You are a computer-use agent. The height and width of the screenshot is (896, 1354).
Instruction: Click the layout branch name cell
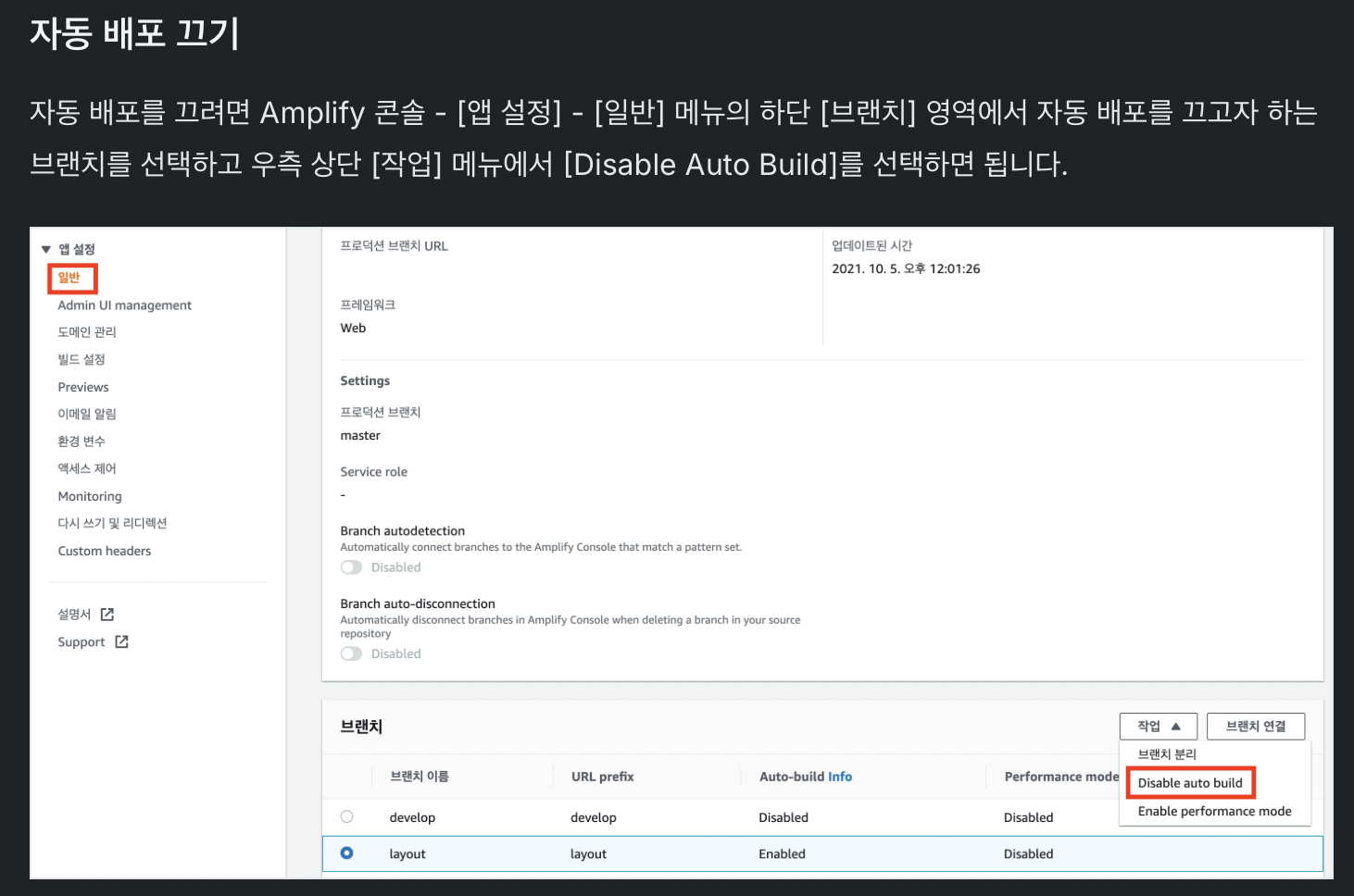click(407, 854)
